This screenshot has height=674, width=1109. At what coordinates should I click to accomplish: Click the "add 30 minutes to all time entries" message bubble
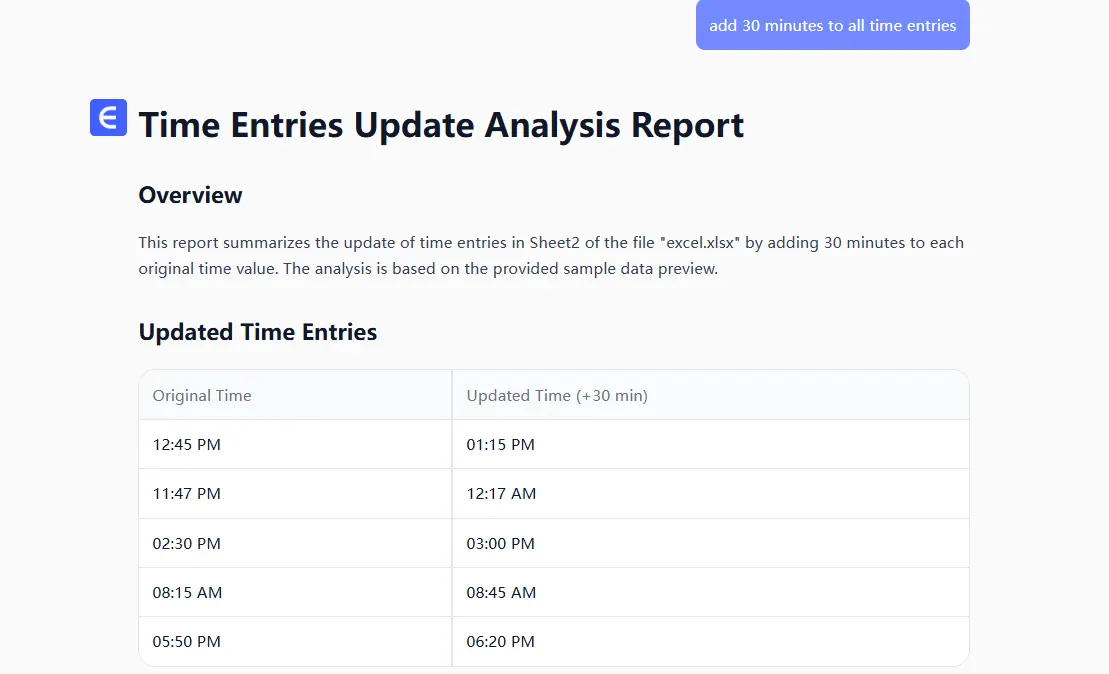[832, 26]
